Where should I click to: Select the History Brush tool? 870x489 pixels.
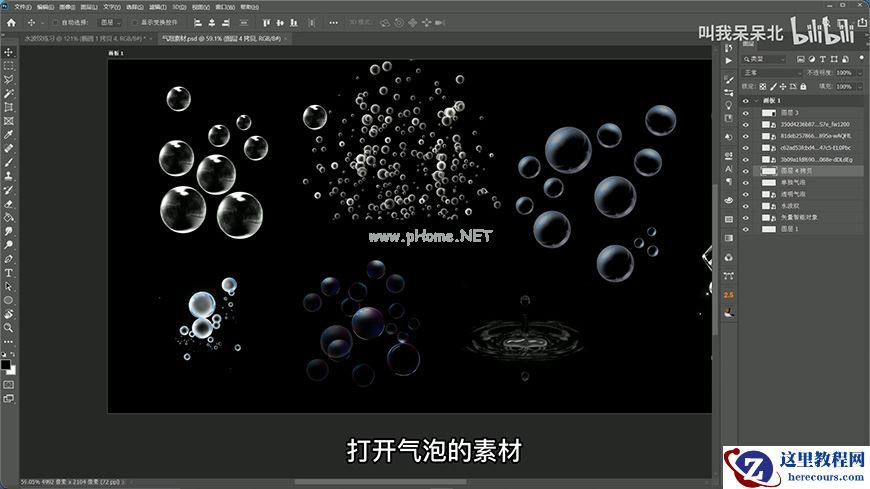(9, 190)
